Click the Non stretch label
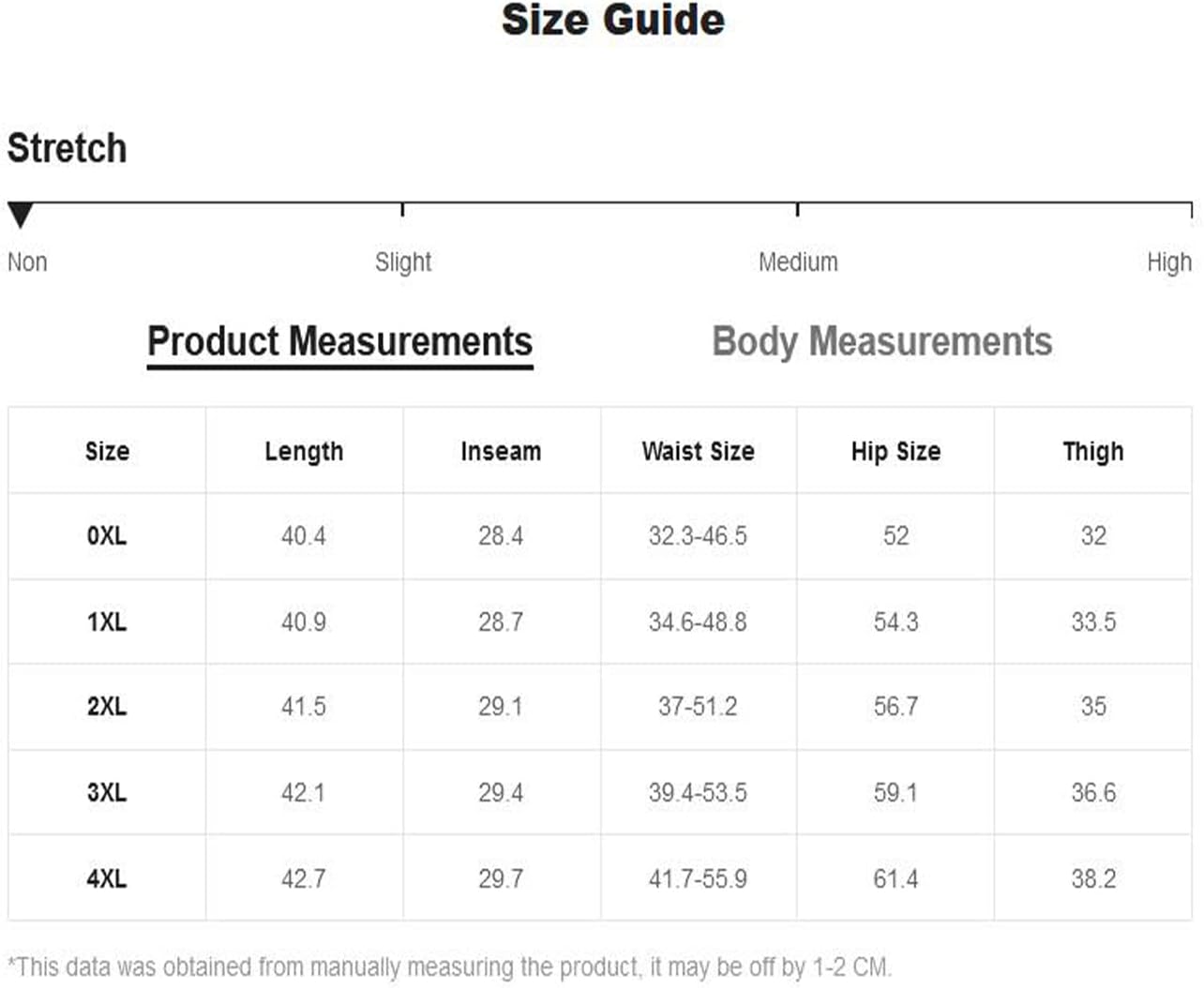 [27, 262]
